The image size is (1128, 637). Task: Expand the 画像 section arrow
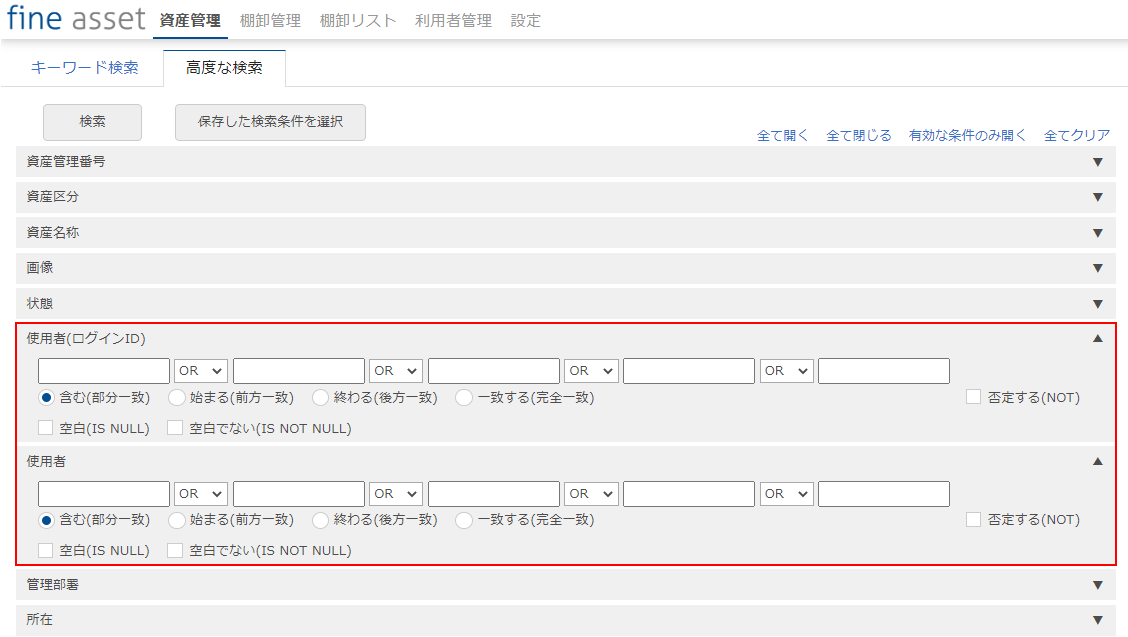[1097, 268]
